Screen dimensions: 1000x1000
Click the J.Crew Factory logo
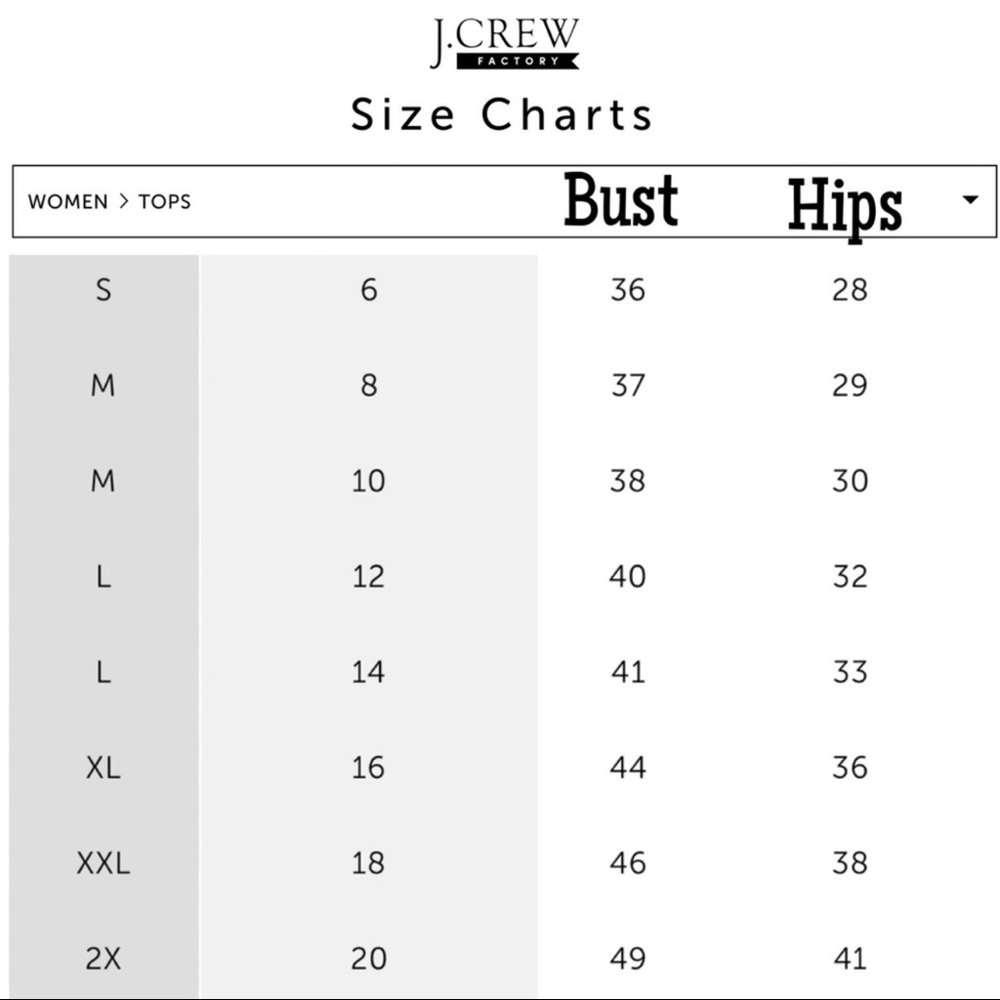pos(504,43)
